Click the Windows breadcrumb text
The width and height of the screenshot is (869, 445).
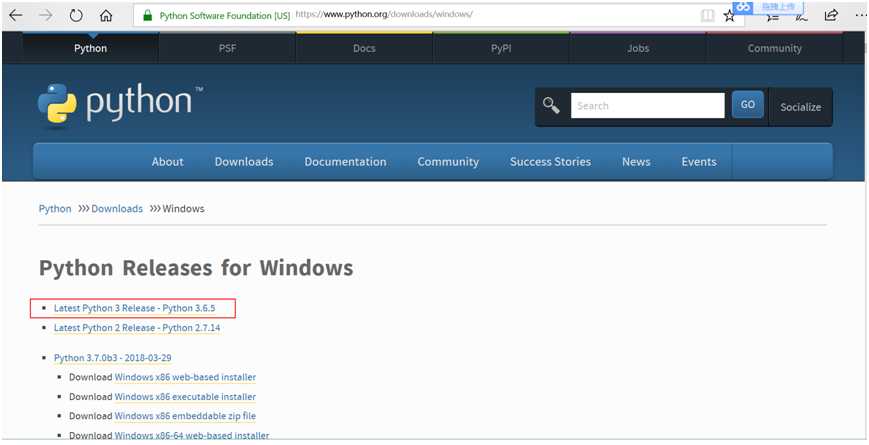[x=183, y=209]
